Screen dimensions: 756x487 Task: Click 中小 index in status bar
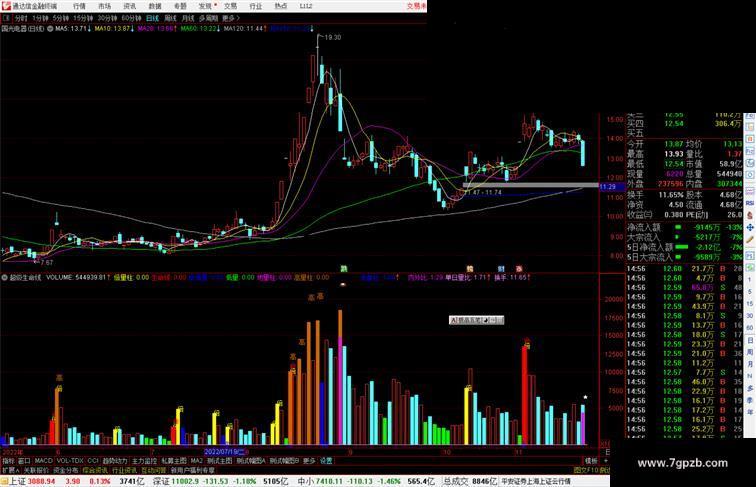(306, 481)
